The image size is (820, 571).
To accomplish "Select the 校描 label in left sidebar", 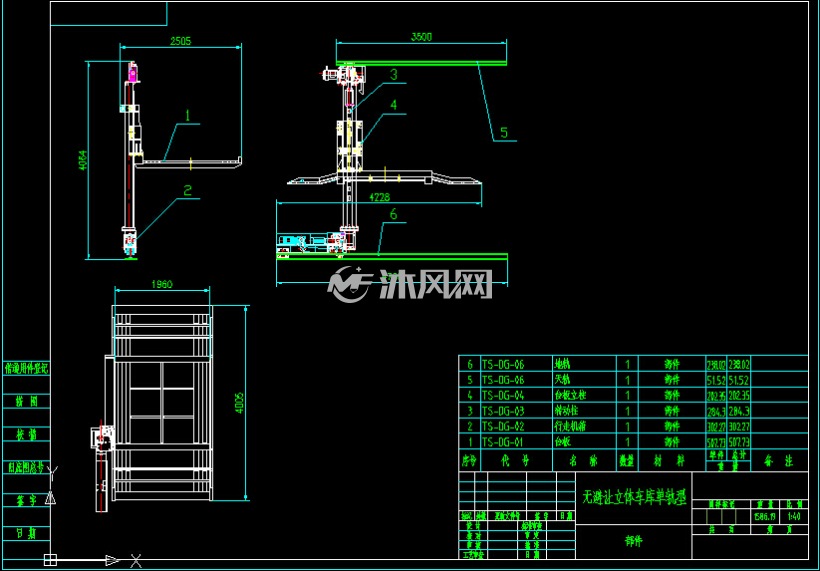I will point(27,435).
